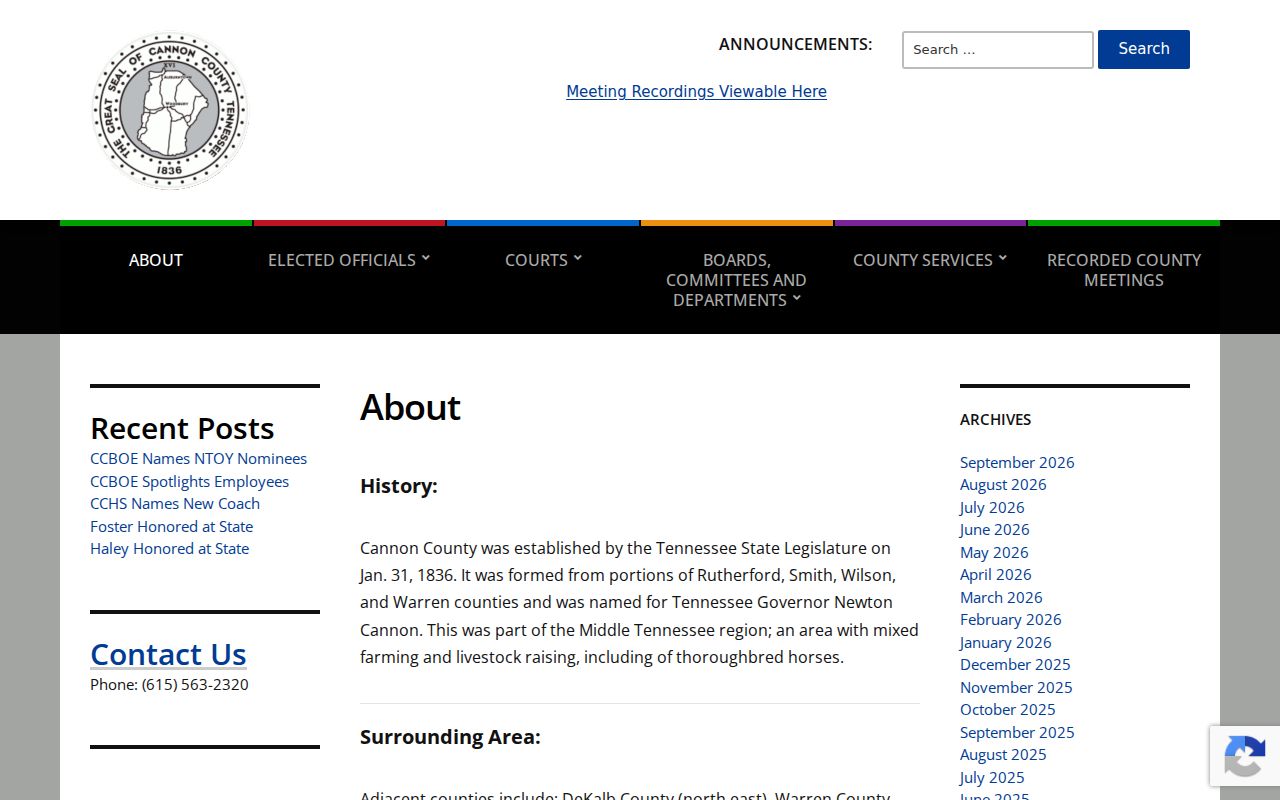Open Foster Honored at State post

click(x=171, y=526)
